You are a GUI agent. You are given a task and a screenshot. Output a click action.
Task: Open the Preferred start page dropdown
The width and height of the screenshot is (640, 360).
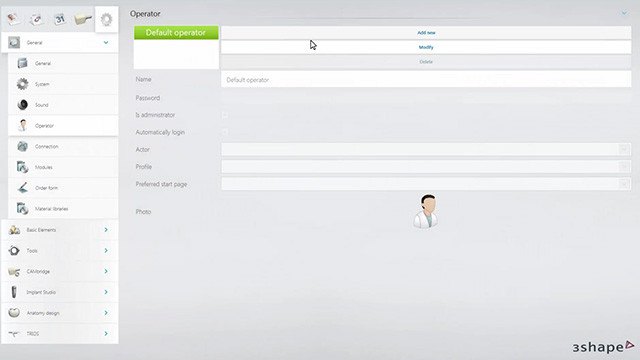(x=426, y=184)
